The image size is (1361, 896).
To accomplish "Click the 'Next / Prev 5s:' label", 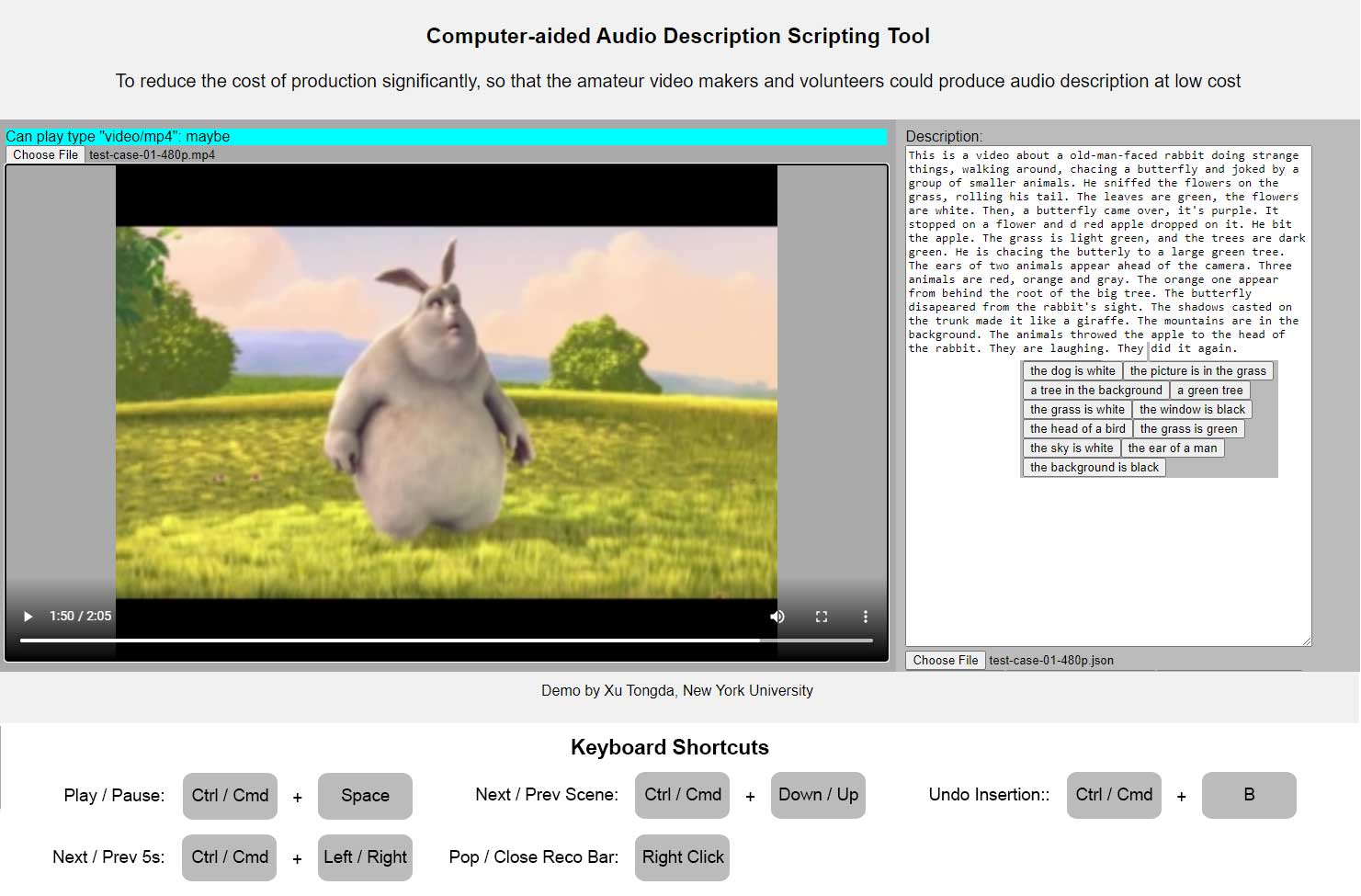I will (x=108, y=857).
